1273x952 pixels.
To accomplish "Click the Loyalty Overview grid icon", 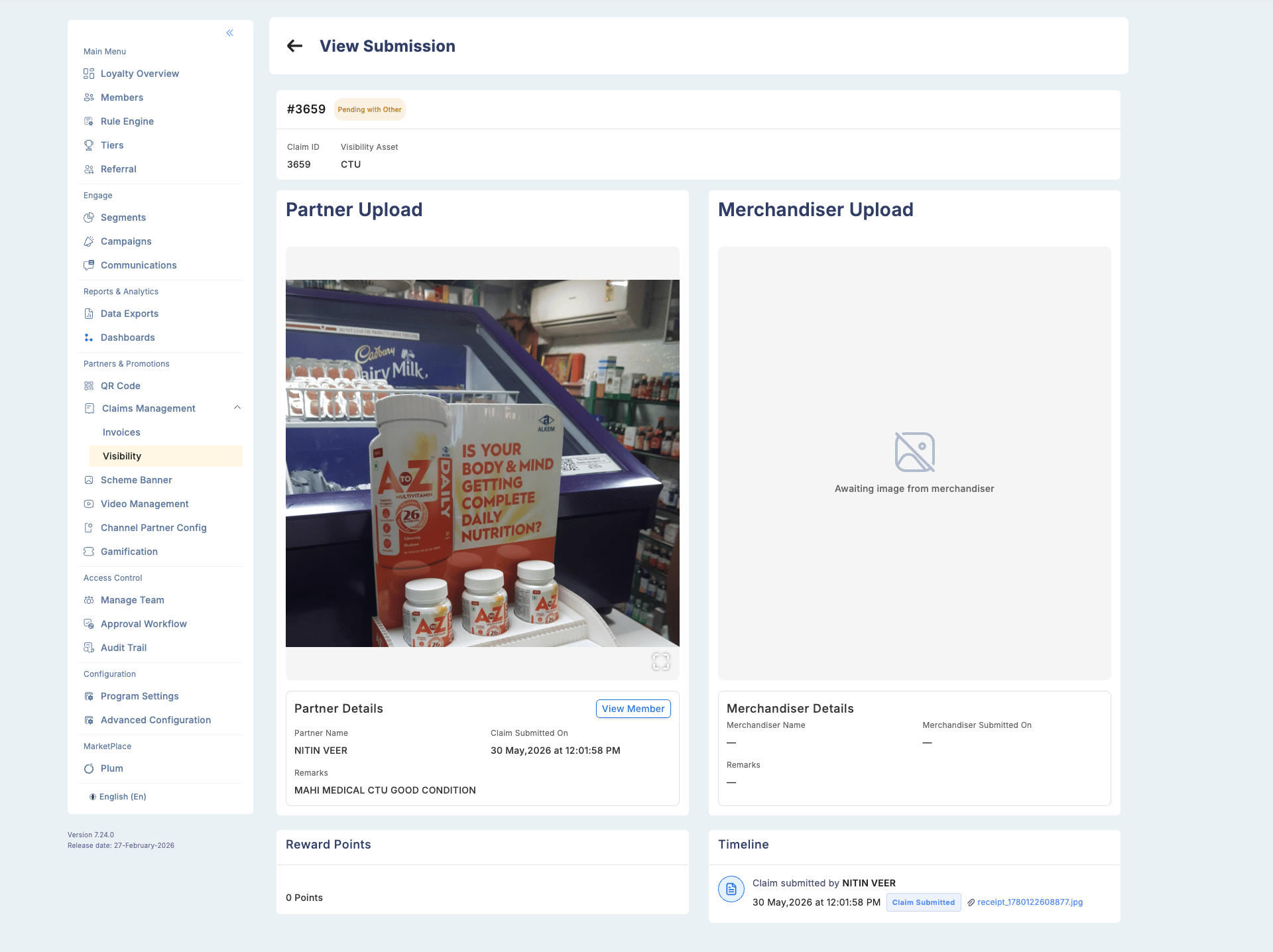I will click(89, 74).
